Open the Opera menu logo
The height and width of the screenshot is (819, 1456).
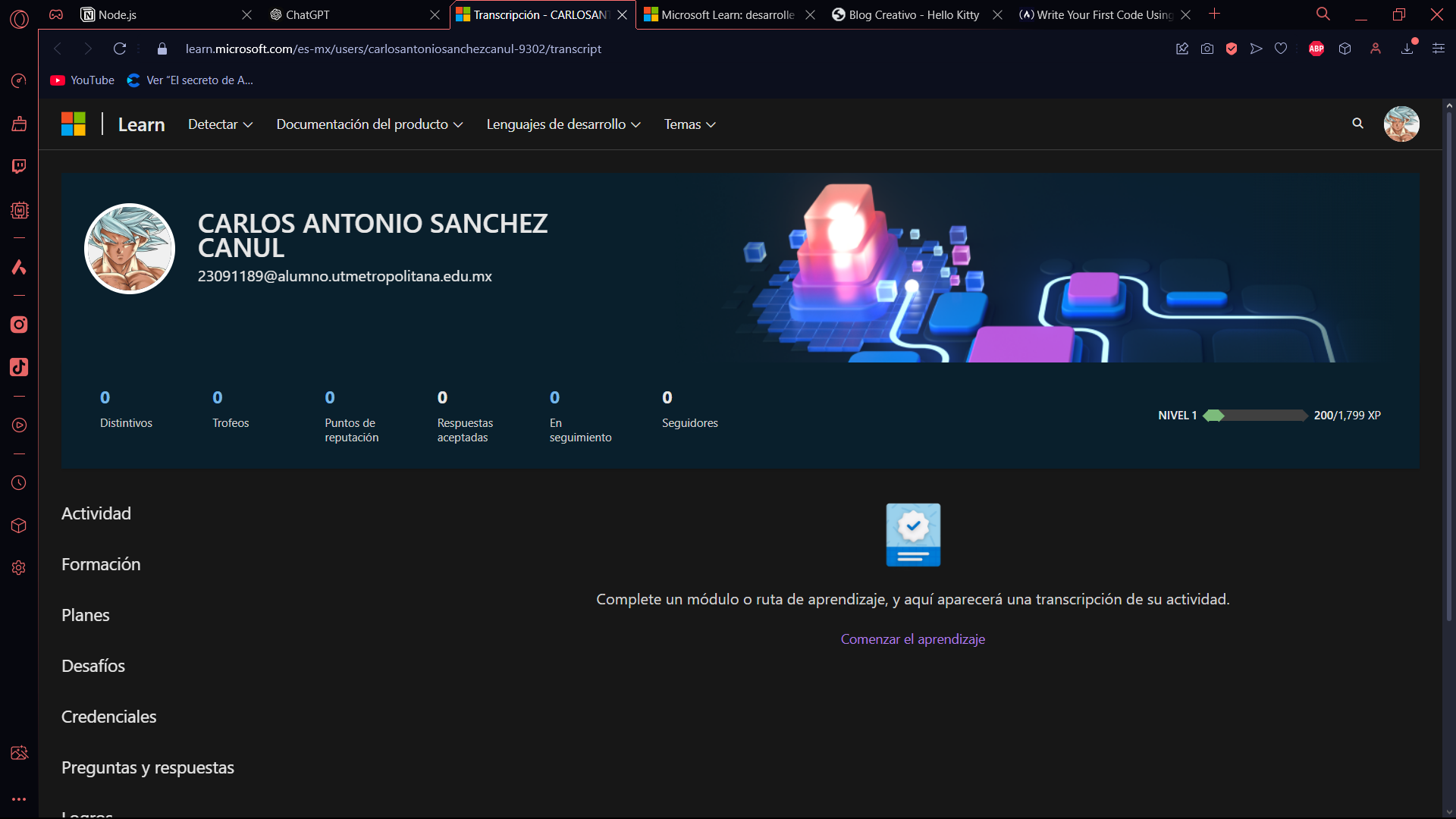(x=19, y=18)
